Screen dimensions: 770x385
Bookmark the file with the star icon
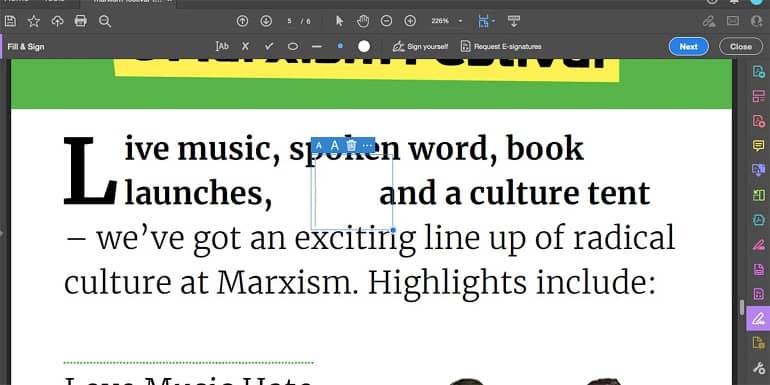point(33,21)
